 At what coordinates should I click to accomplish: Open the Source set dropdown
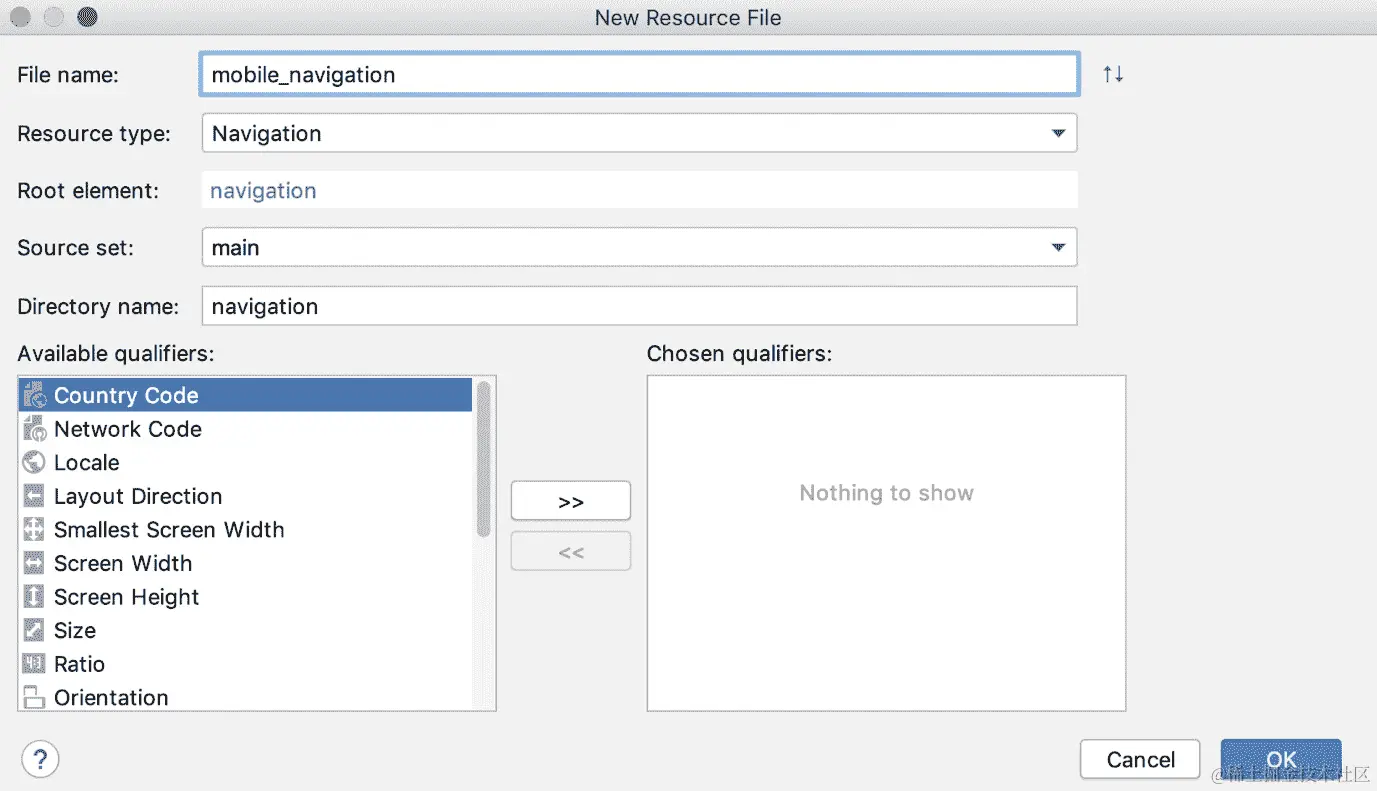coord(1057,247)
